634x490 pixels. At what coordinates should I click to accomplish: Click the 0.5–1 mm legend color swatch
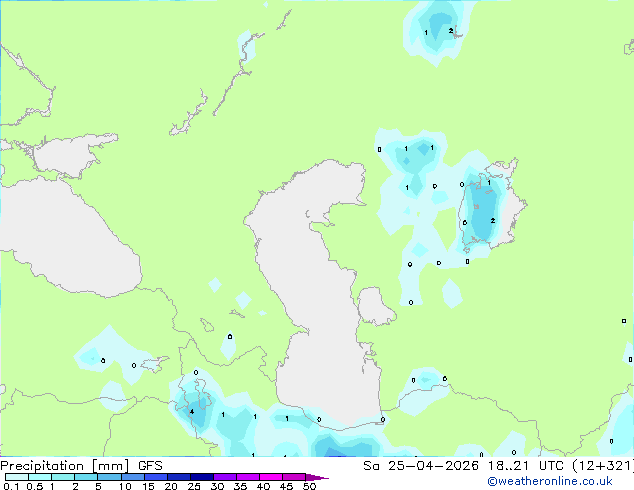[40, 477]
